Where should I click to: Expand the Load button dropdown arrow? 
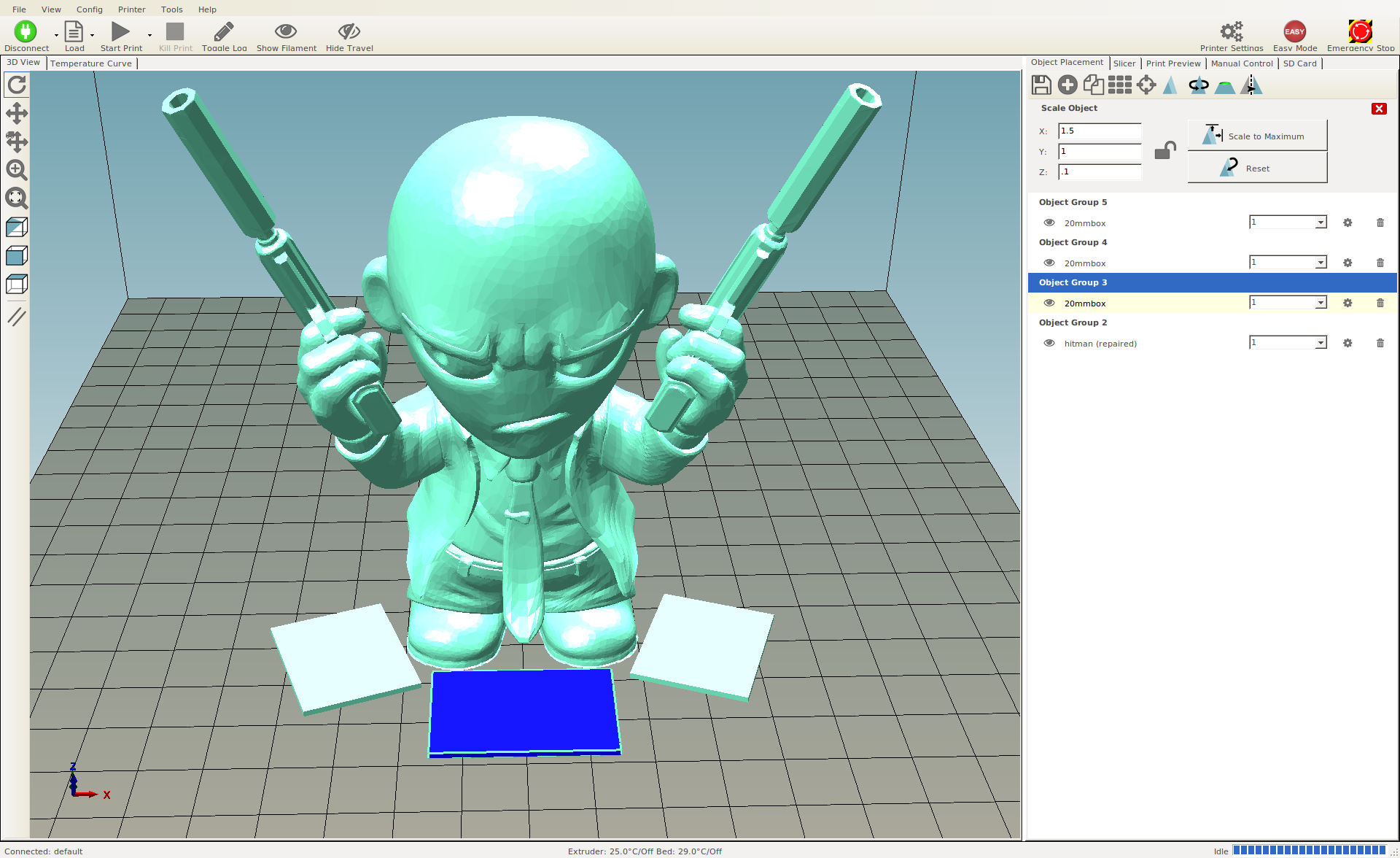(93, 35)
